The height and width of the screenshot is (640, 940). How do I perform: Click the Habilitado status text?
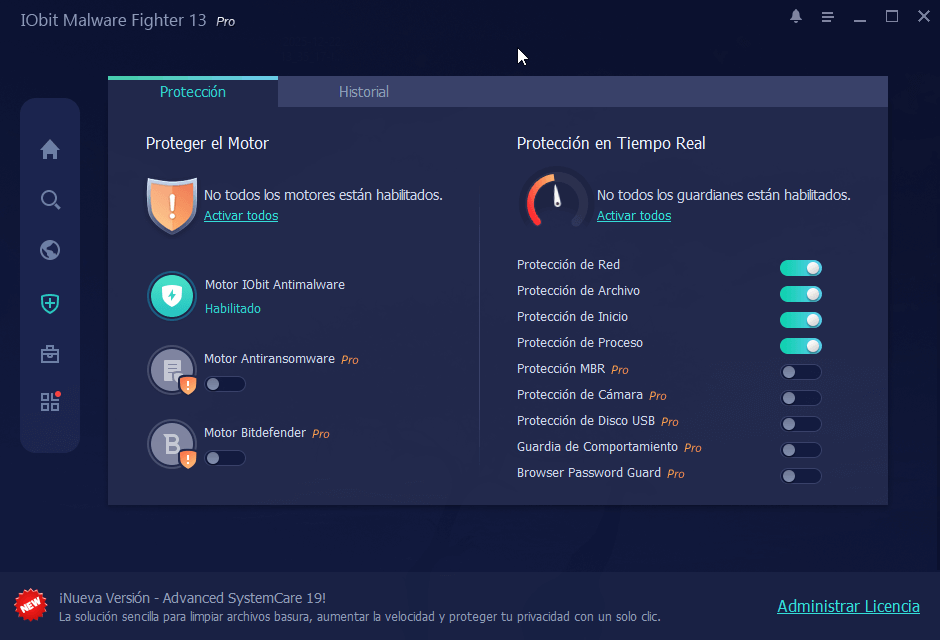coord(233,309)
